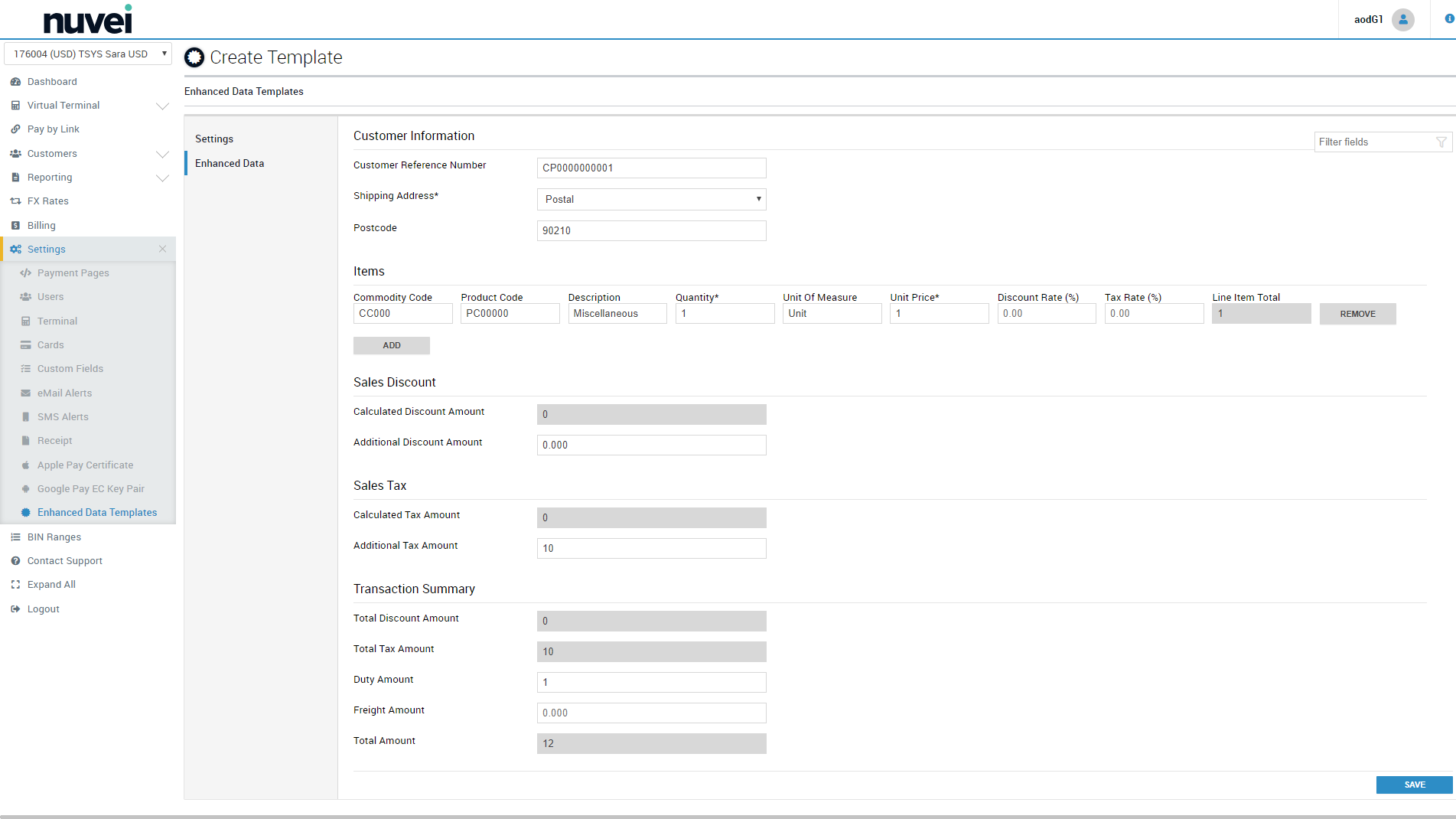
Task: Save the template with SAVE button
Action: click(1414, 785)
